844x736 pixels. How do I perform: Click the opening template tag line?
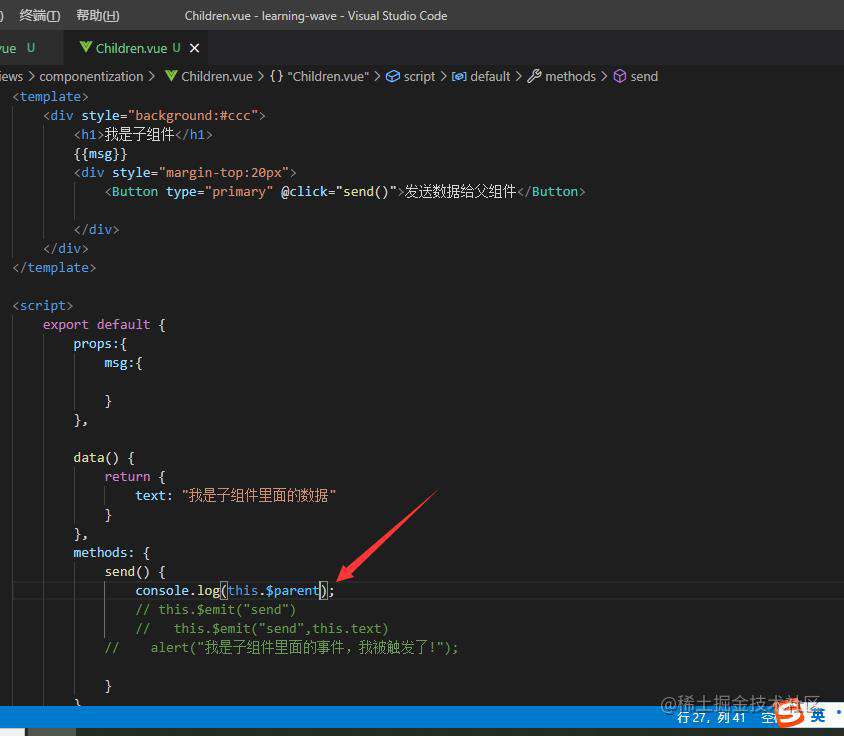[50, 96]
